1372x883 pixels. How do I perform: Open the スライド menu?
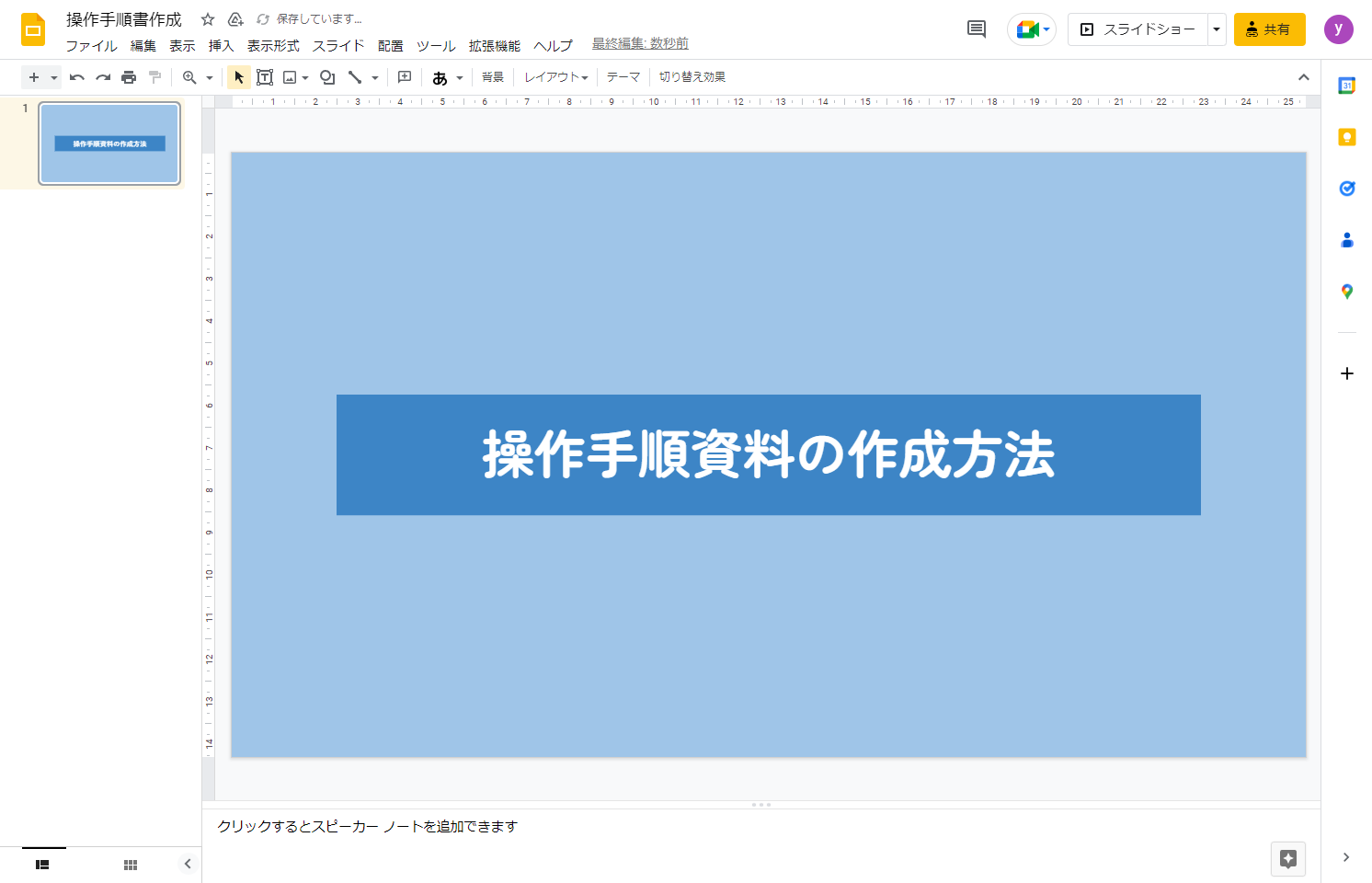point(338,45)
